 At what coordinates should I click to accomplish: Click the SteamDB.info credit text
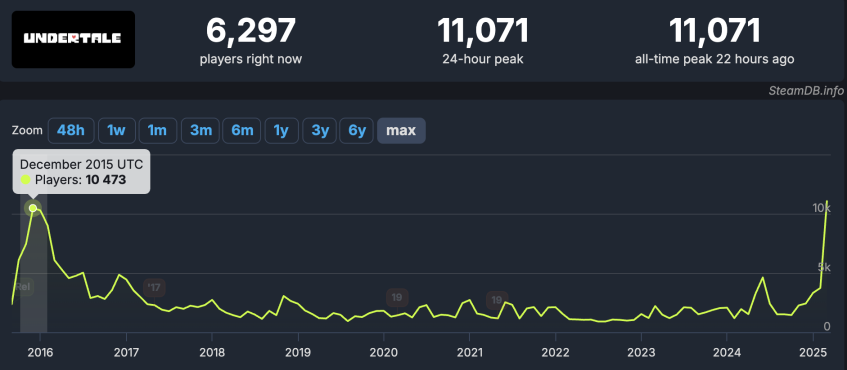pyautogui.click(x=805, y=91)
